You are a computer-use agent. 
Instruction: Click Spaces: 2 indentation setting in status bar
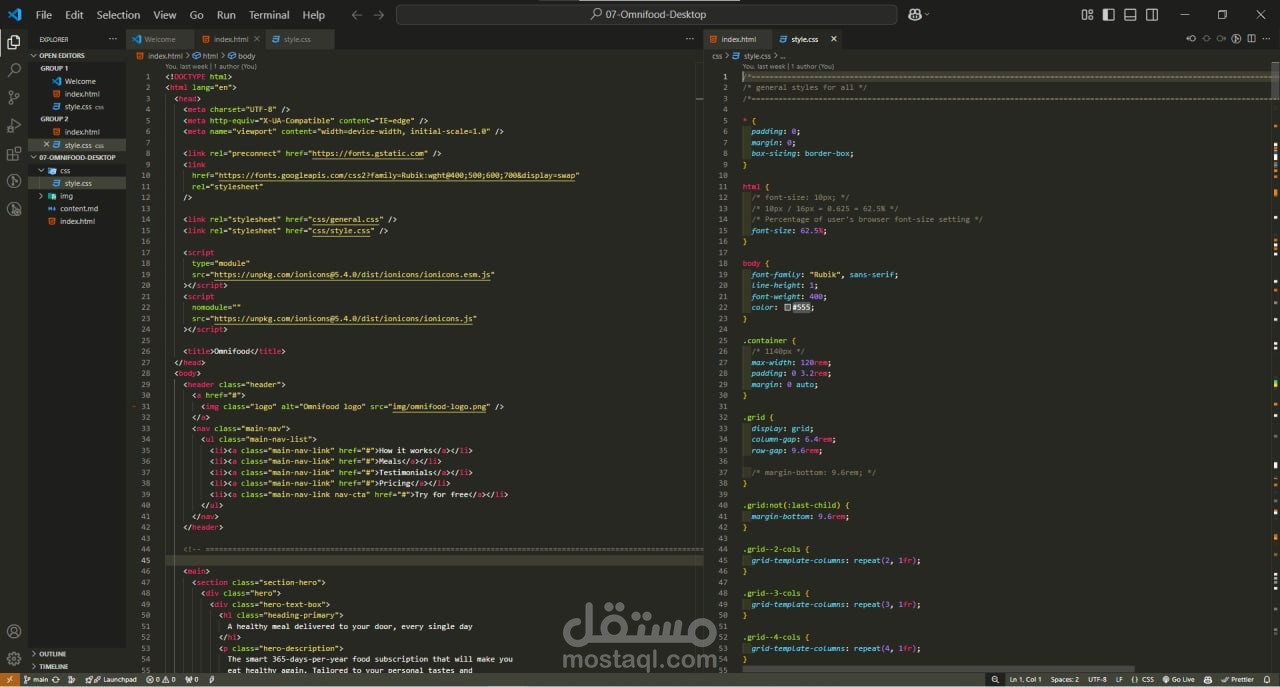[x=1065, y=679]
